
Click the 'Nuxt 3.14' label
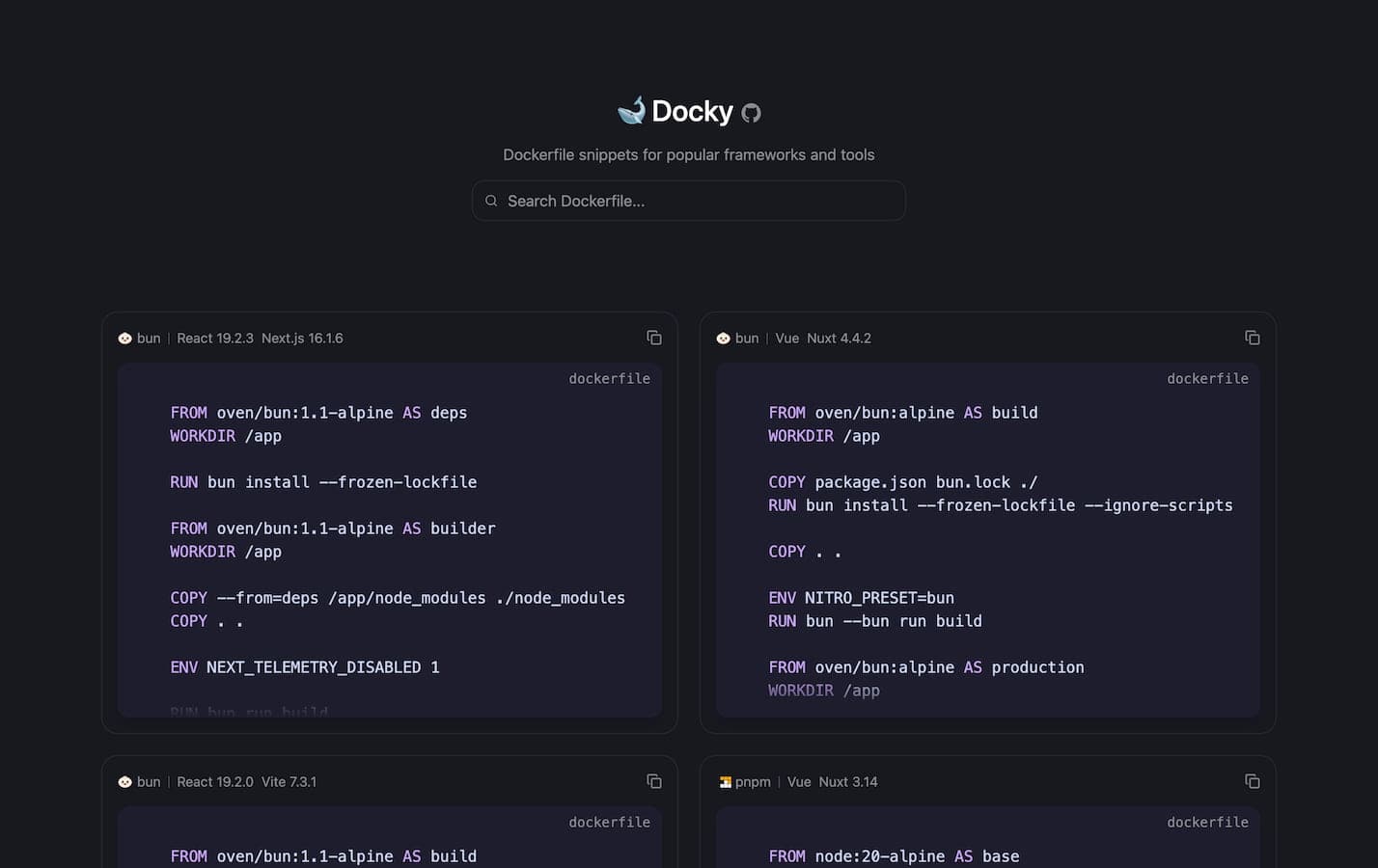(848, 782)
